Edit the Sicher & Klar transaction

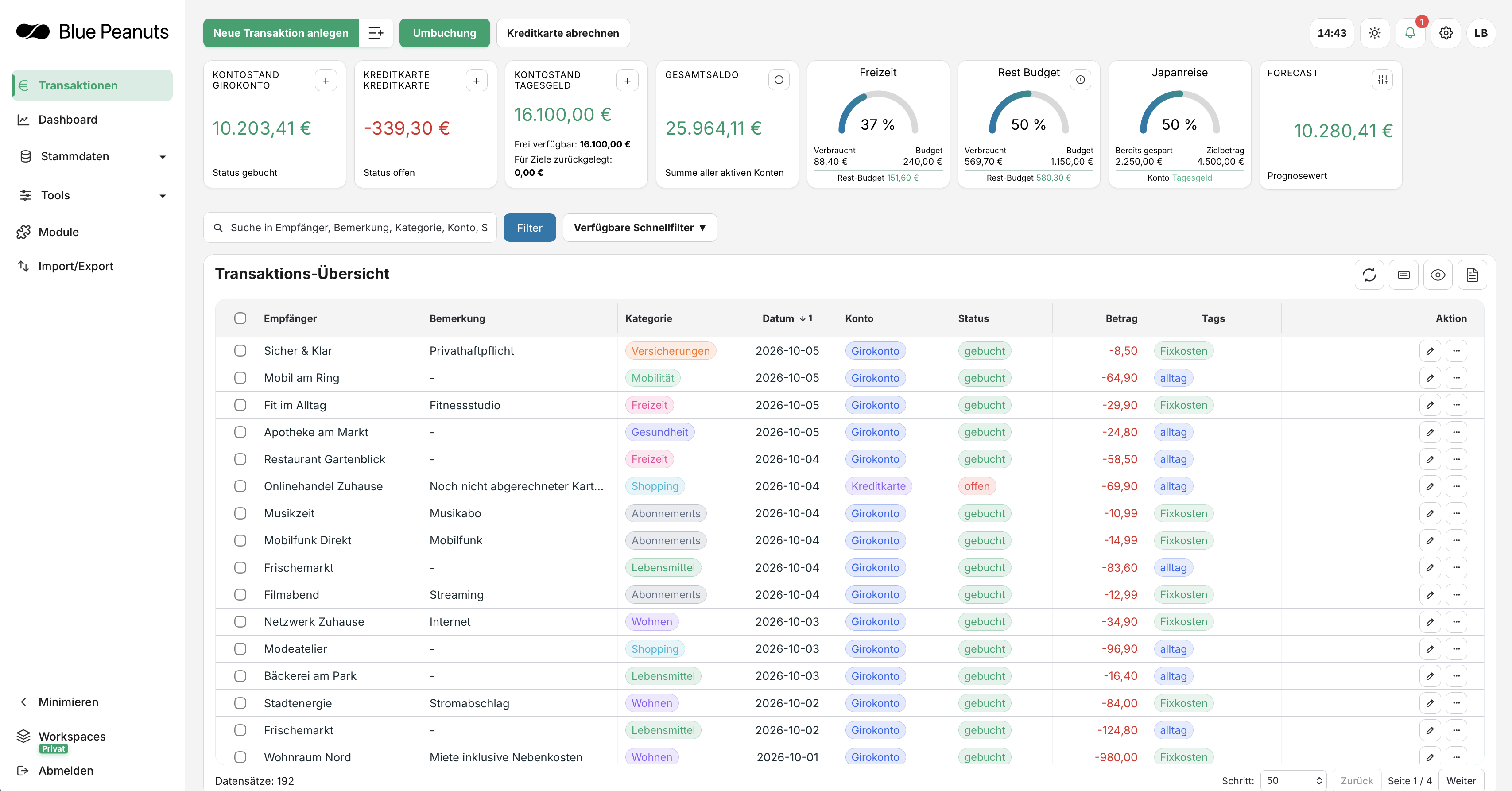(x=1430, y=351)
